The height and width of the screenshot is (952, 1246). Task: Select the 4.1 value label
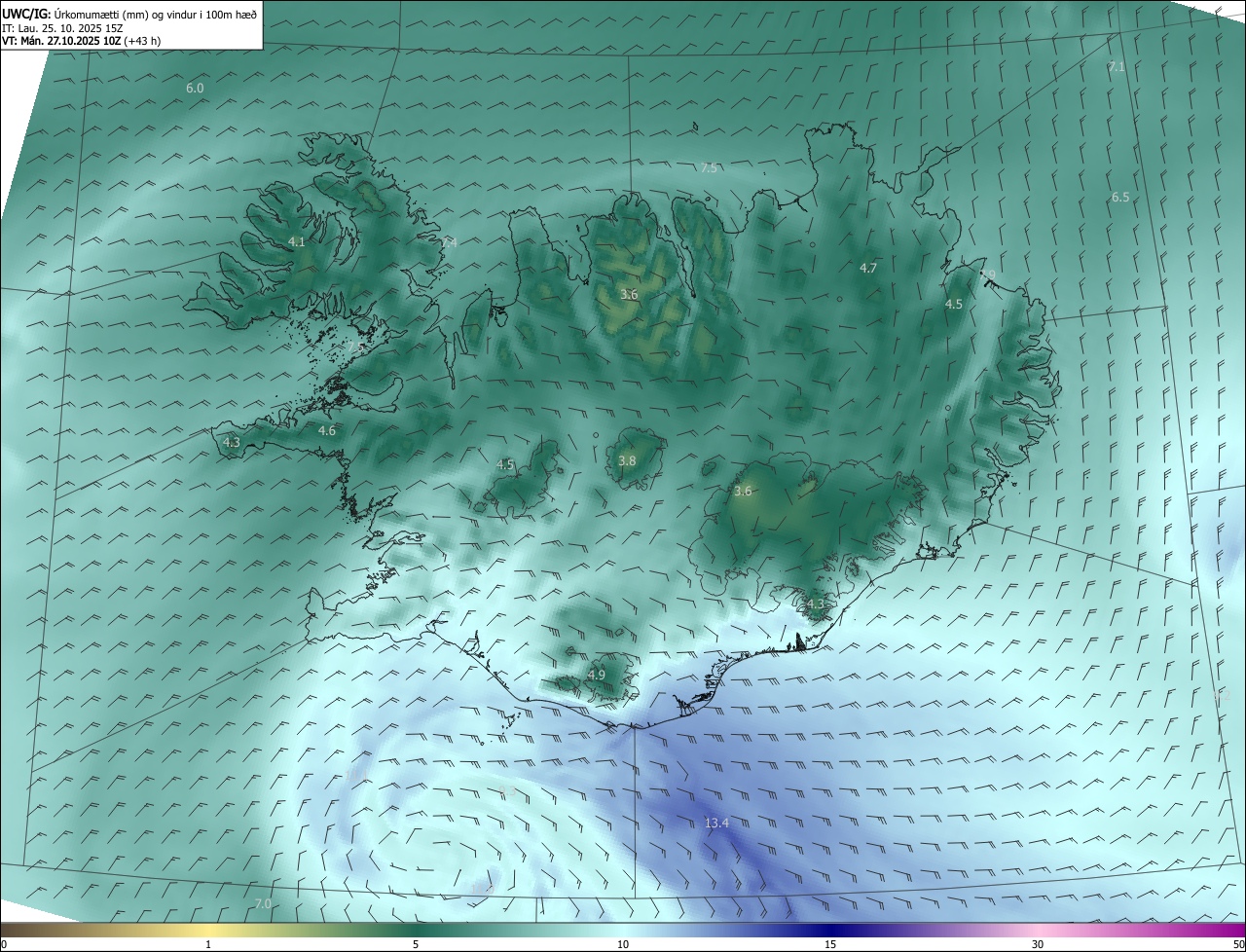click(297, 242)
